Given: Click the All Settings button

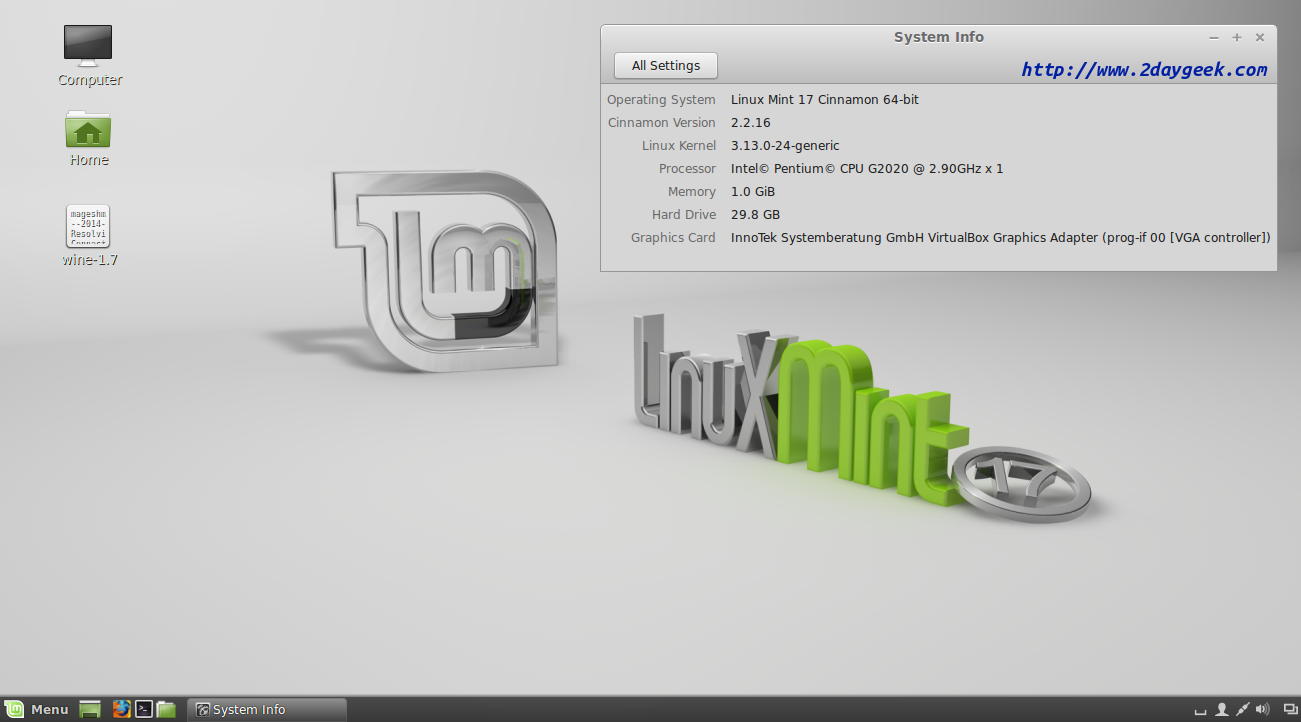Looking at the screenshot, I should point(665,66).
